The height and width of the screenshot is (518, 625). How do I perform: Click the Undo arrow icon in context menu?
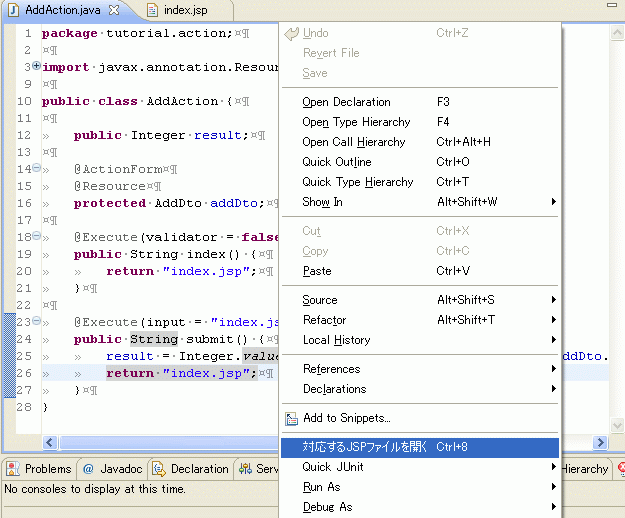tap(291, 34)
